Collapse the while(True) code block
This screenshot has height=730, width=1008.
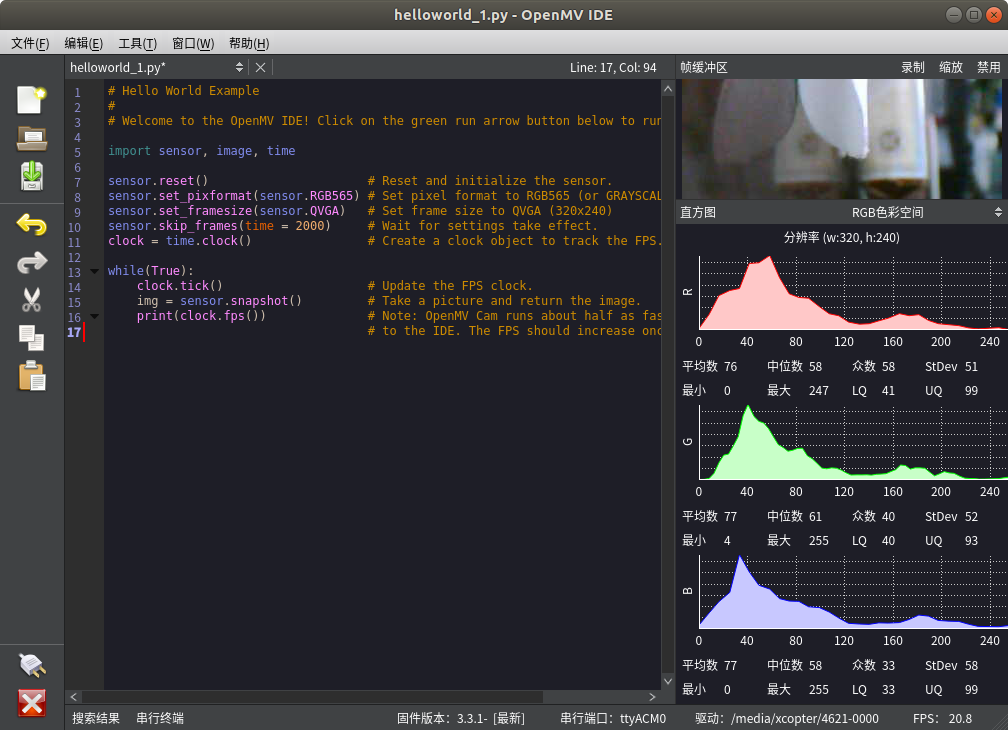click(x=94, y=270)
